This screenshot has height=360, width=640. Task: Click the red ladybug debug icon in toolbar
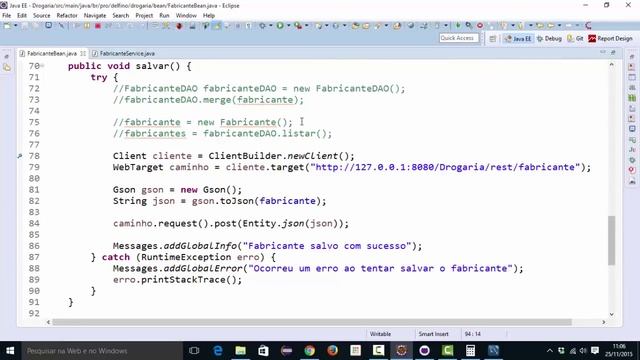(x=179, y=26)
